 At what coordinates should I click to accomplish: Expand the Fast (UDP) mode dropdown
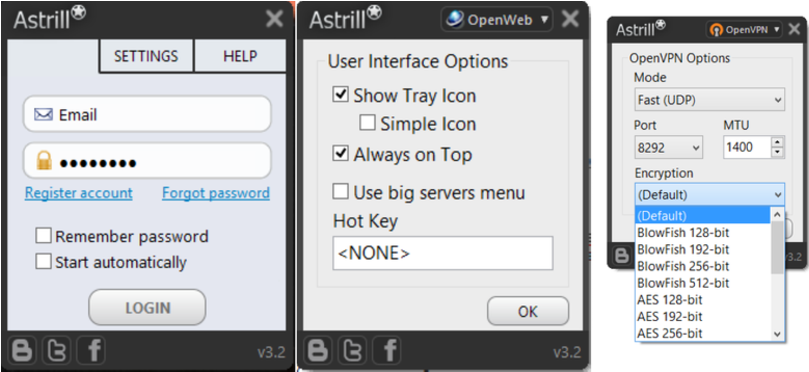coord(709,100)
